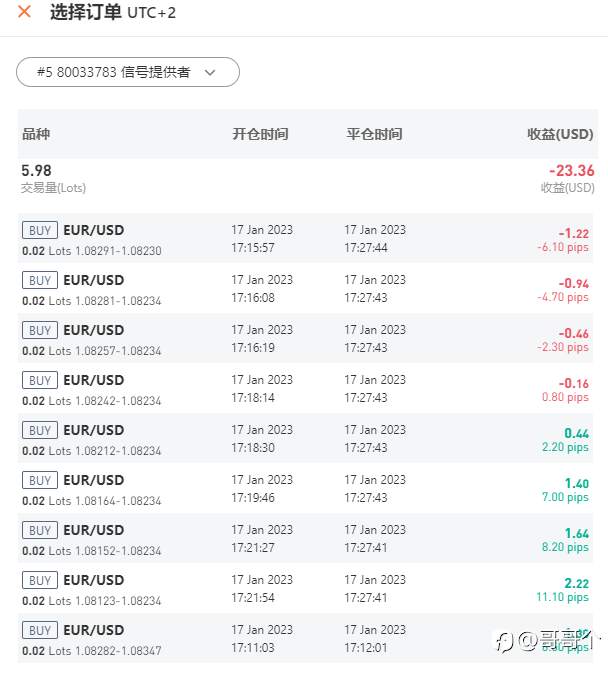608x679 pixels.
Task: Click the BUY badge of the 1.08282-1.08347 order
Action: point(40,630)
